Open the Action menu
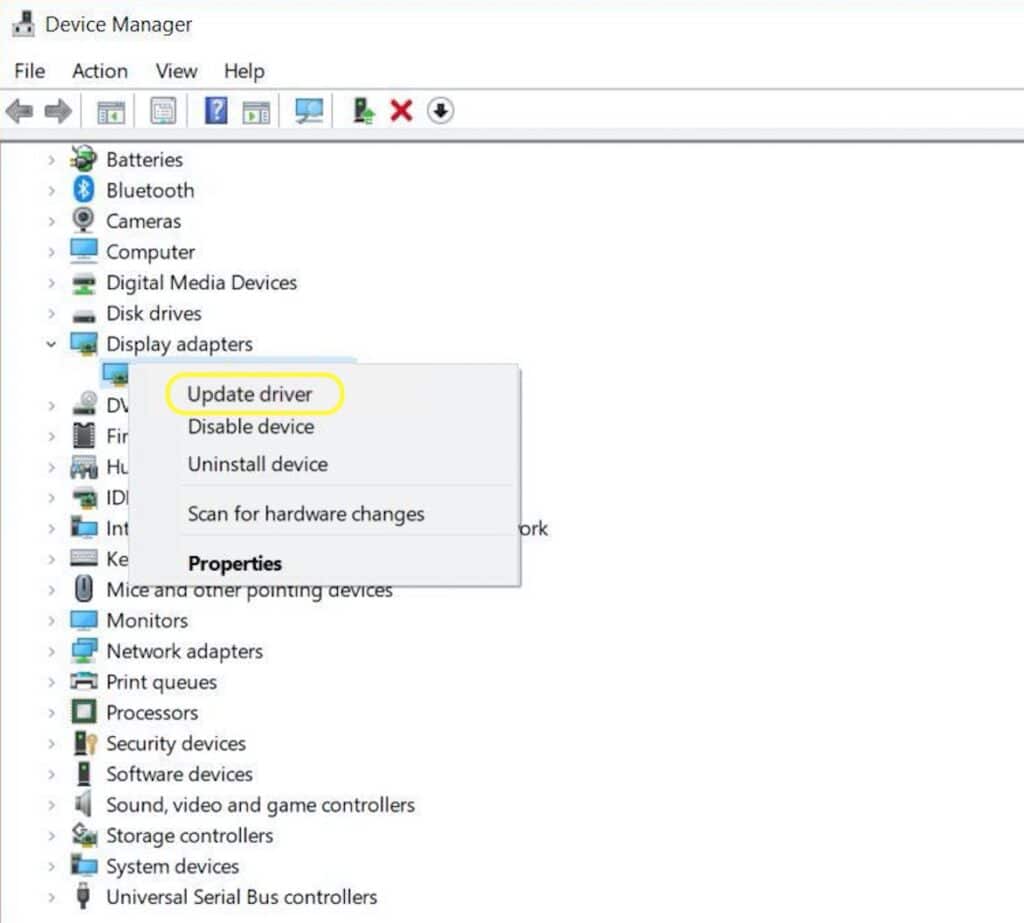Viewport: 1024px width, 923px height. pos(99,71)
